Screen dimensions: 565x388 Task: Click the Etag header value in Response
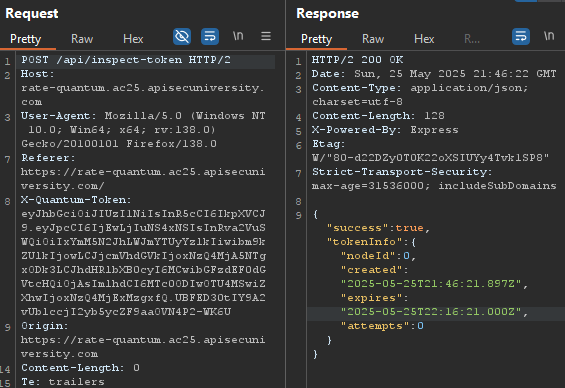[x=430, y=158]
